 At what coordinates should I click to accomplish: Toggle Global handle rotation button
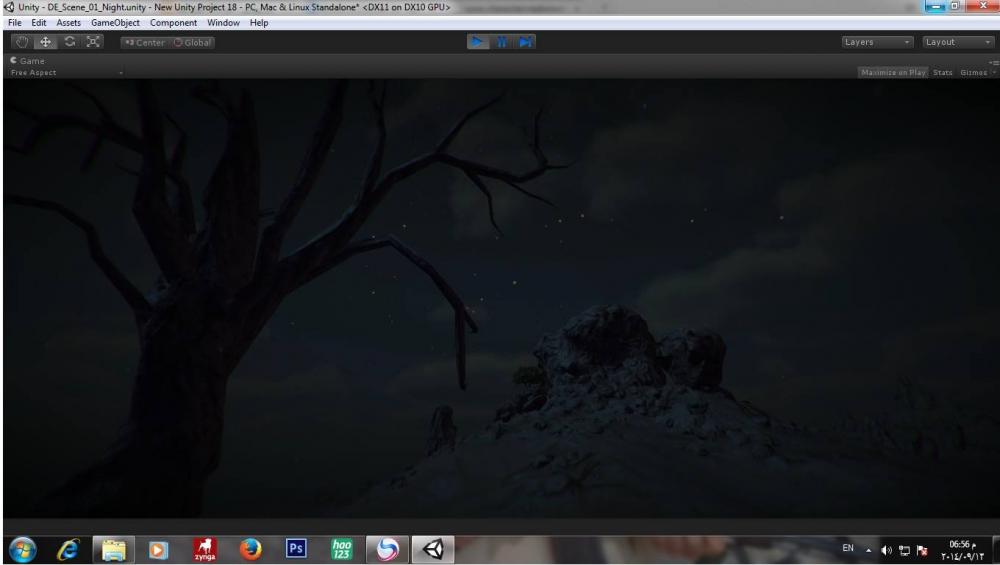(x=192, y=43)
